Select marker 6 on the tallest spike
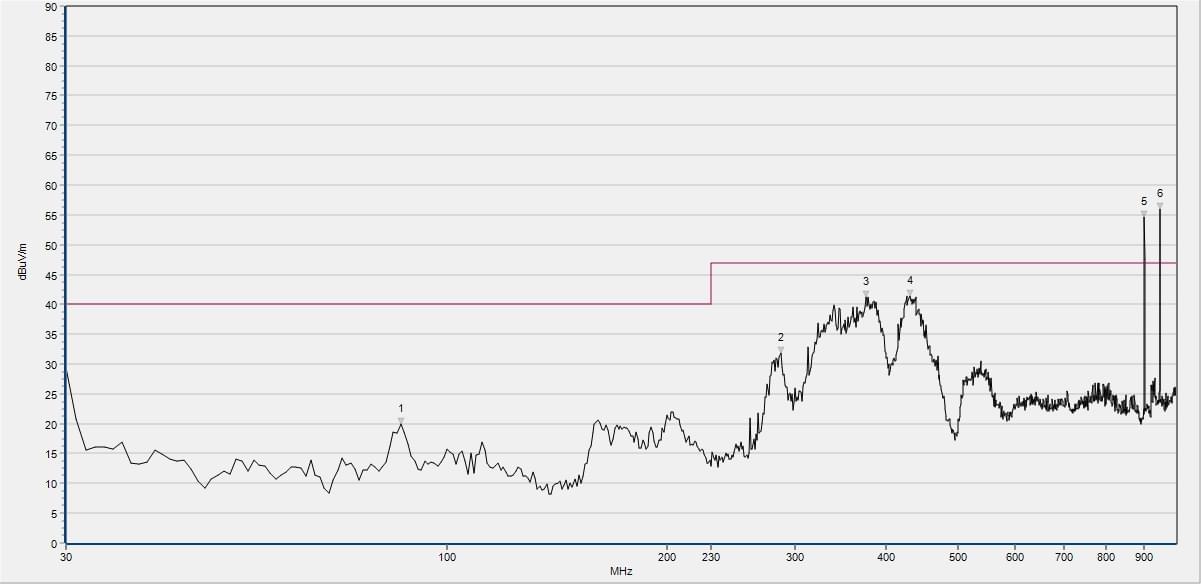The image size is (1201, 584). tap(1160, 204)
